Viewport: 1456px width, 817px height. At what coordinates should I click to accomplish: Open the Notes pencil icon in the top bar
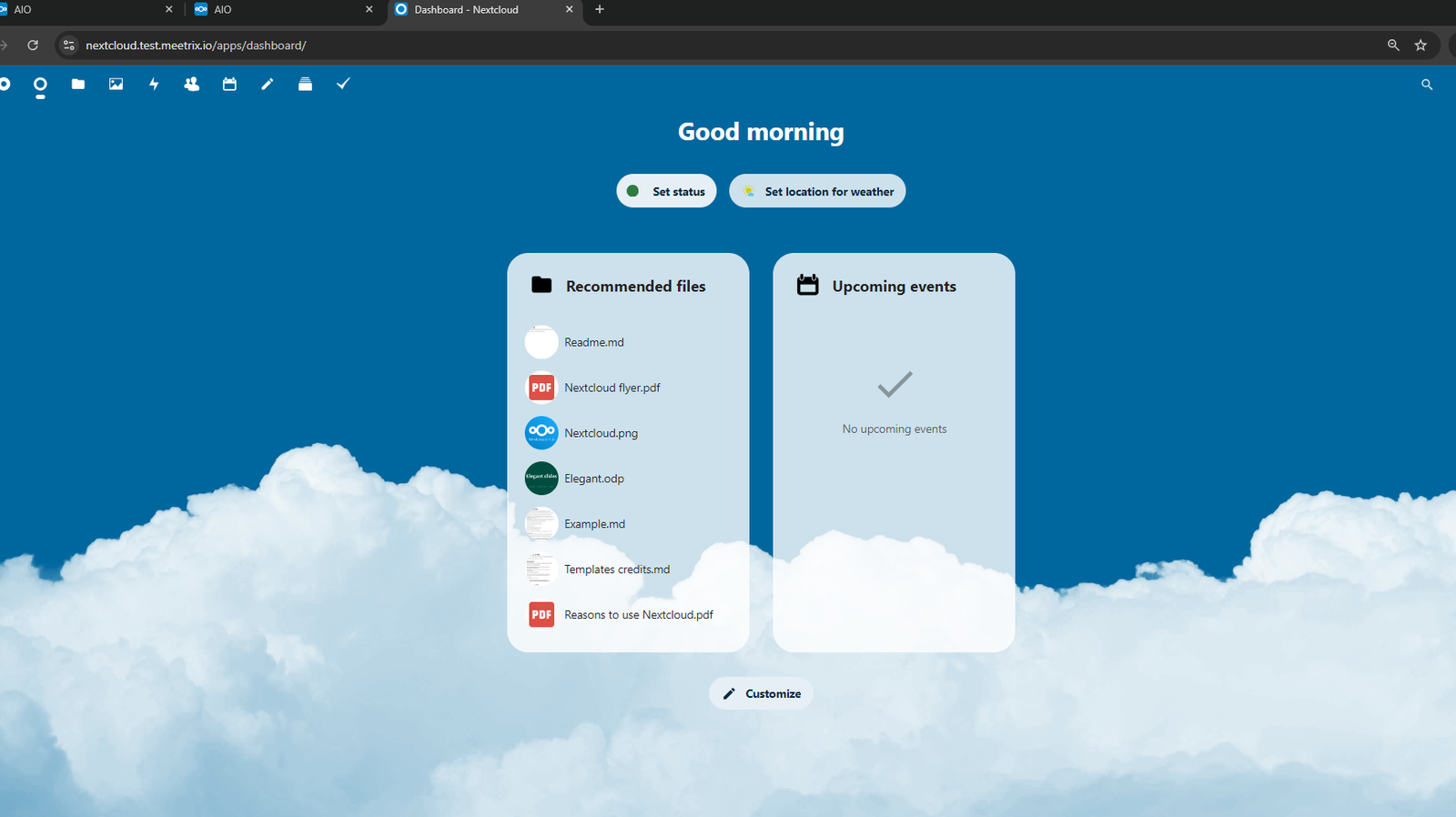coord(268,84)
